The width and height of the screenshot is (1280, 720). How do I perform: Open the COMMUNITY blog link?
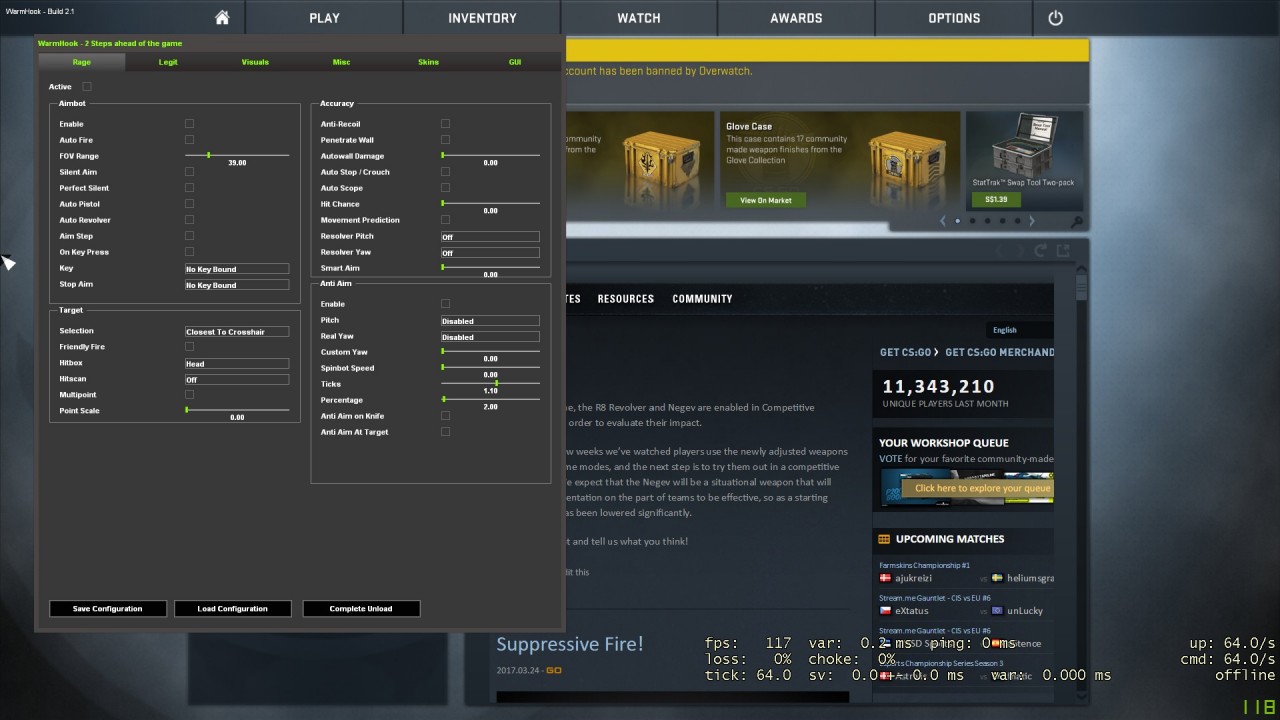[702, 299]
